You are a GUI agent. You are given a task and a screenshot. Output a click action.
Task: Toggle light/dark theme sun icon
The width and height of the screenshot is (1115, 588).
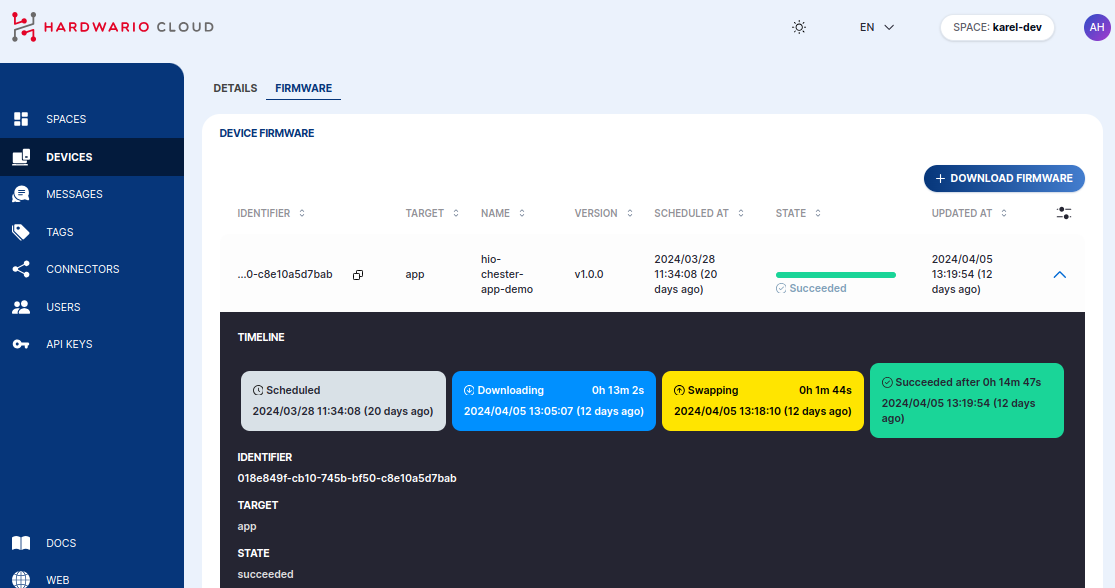click(x=799, y=27)
